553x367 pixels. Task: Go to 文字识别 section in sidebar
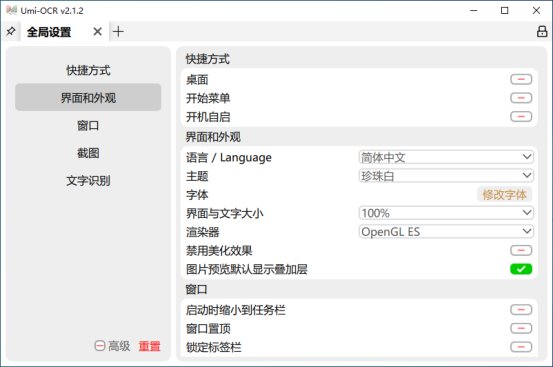[x=88, y=180]
